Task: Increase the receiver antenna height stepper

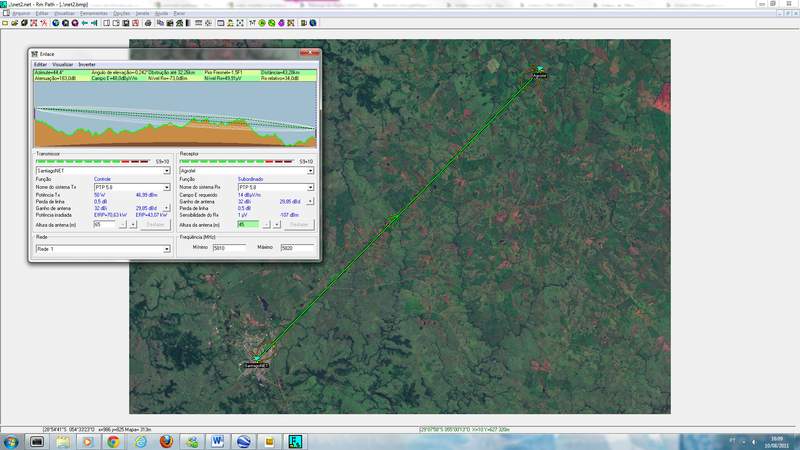Action: [x=277, y=224]
